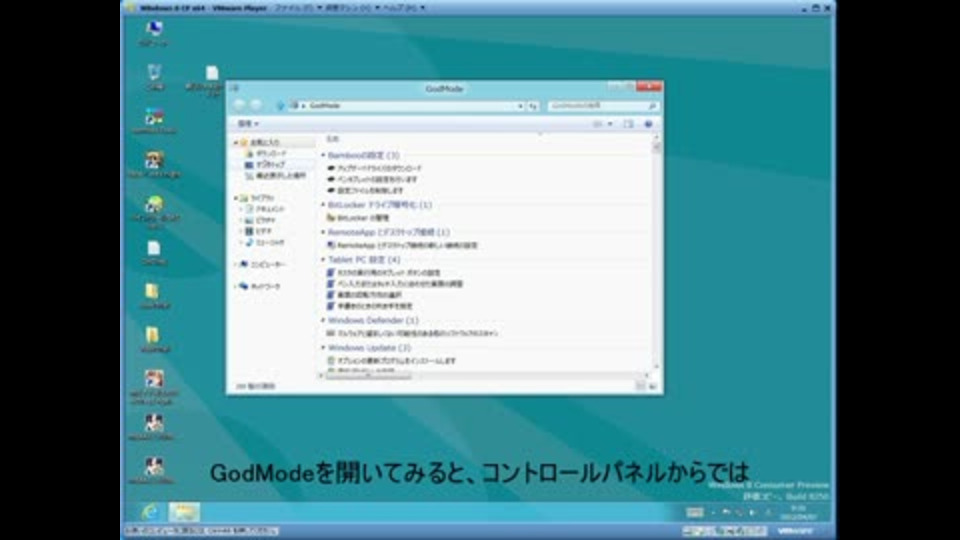Select Computer in the navigation pane
Image resolution: width=960 pixels, height=540 pixels.
click(263, 264)
